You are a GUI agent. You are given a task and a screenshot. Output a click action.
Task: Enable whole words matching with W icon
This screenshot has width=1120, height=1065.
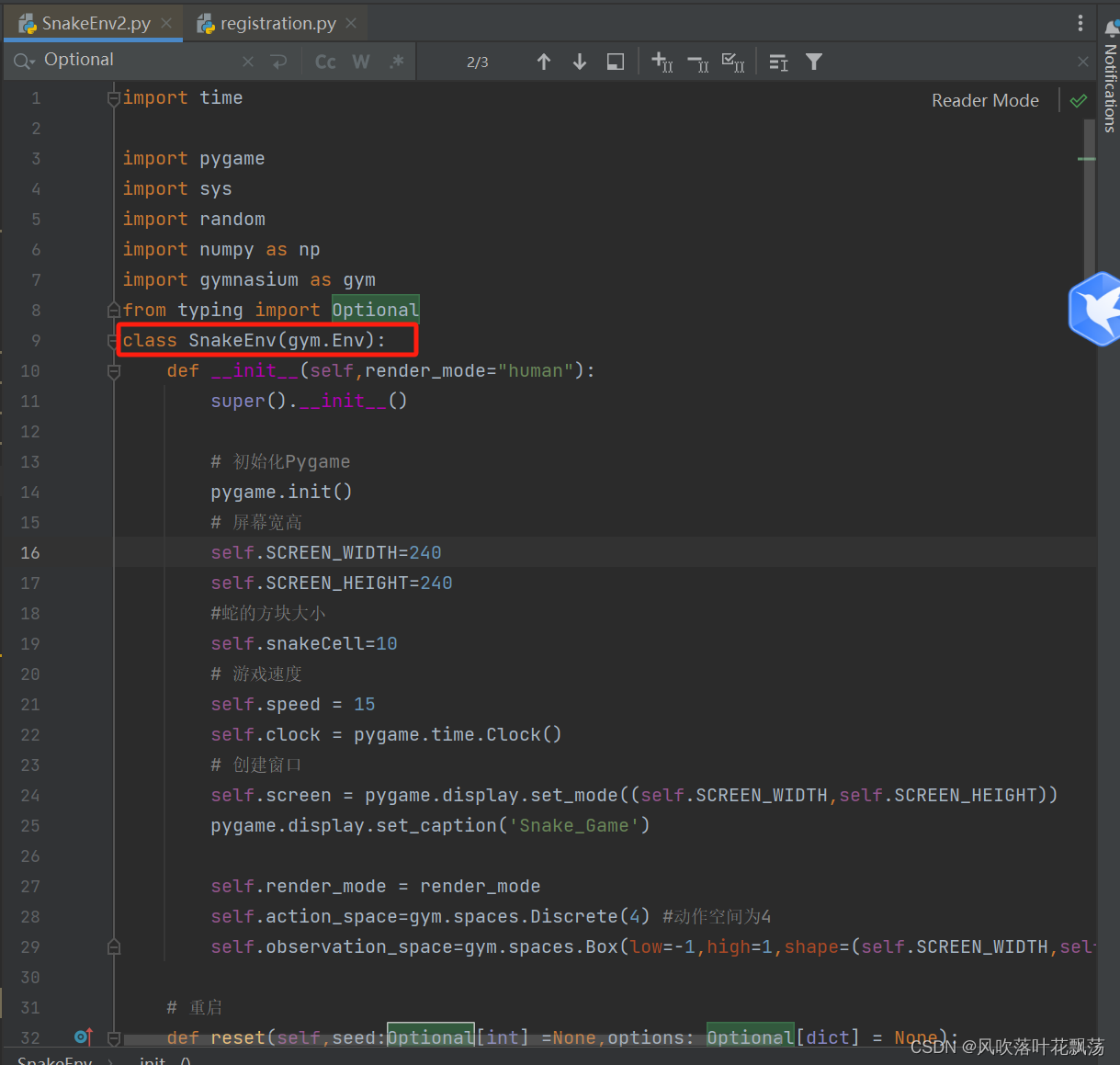[361, 61]
